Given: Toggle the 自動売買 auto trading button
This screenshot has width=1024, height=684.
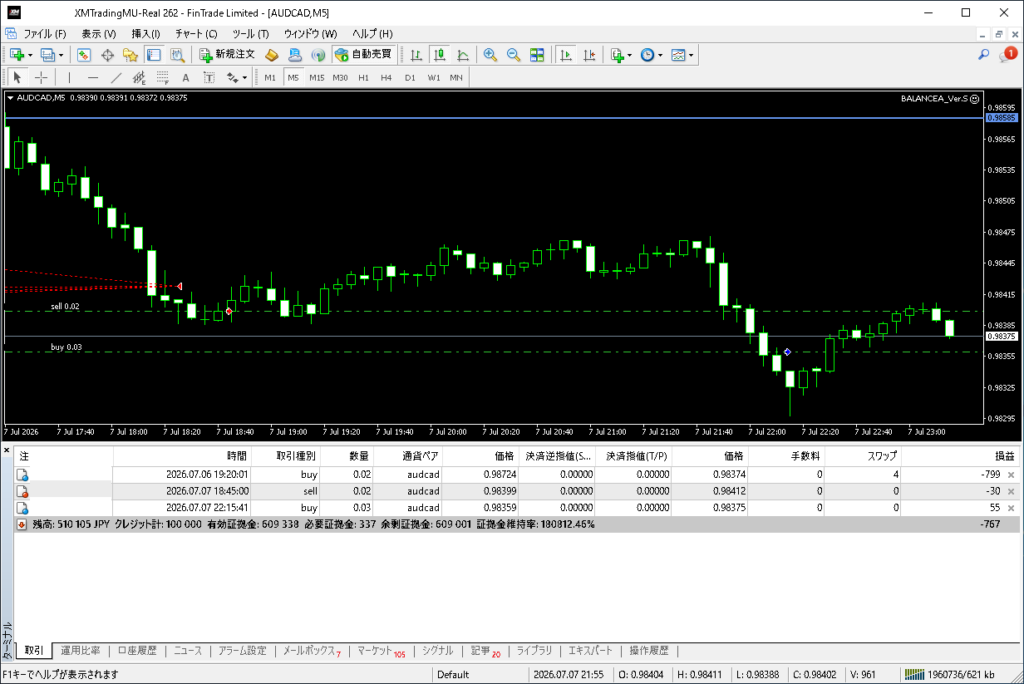Looking at the screenshot, I should coord(364,55).
